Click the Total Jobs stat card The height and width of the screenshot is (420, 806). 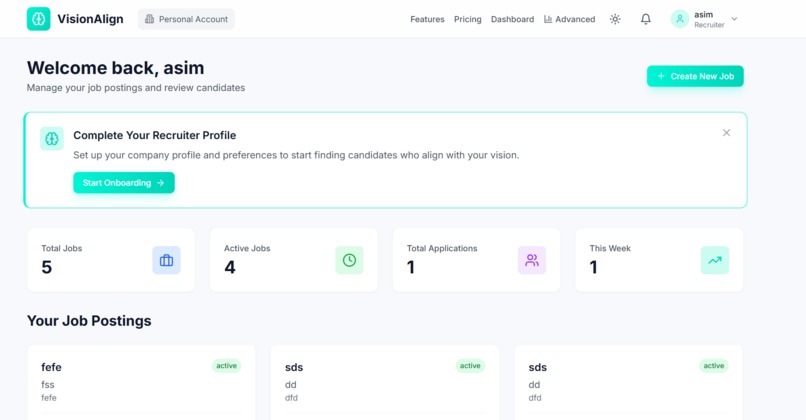tap(111, 260)
